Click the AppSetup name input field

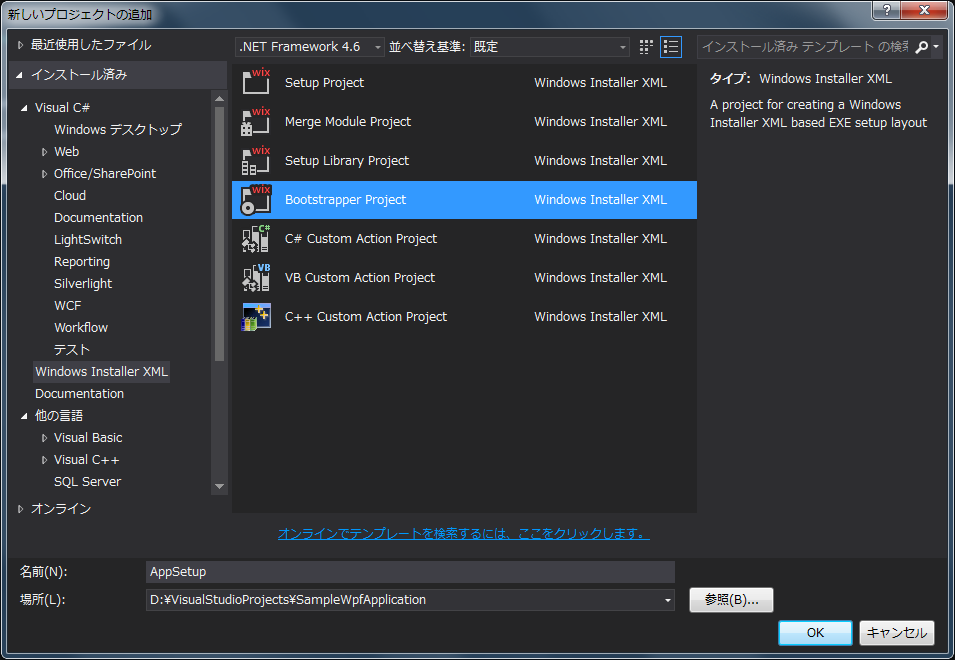(x=410, y=572)
